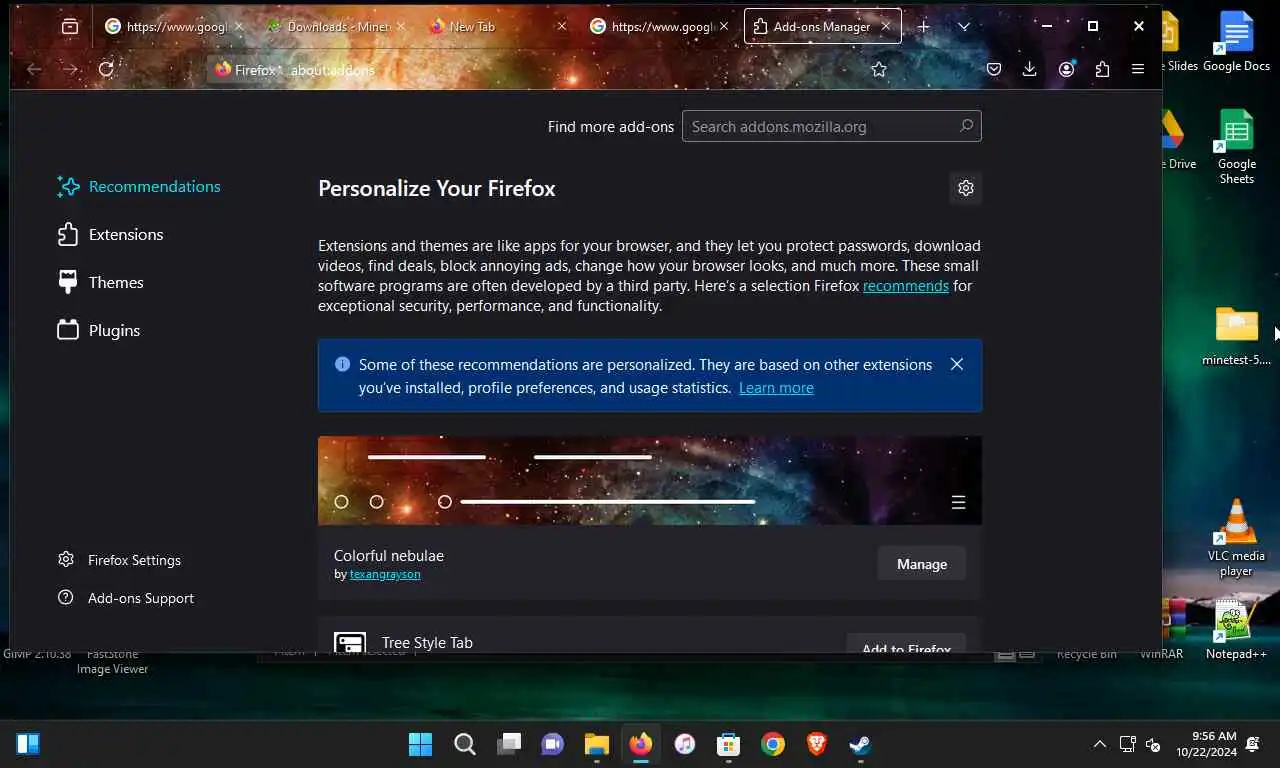Open Pocket save icon in toolbar

[994, 69]
